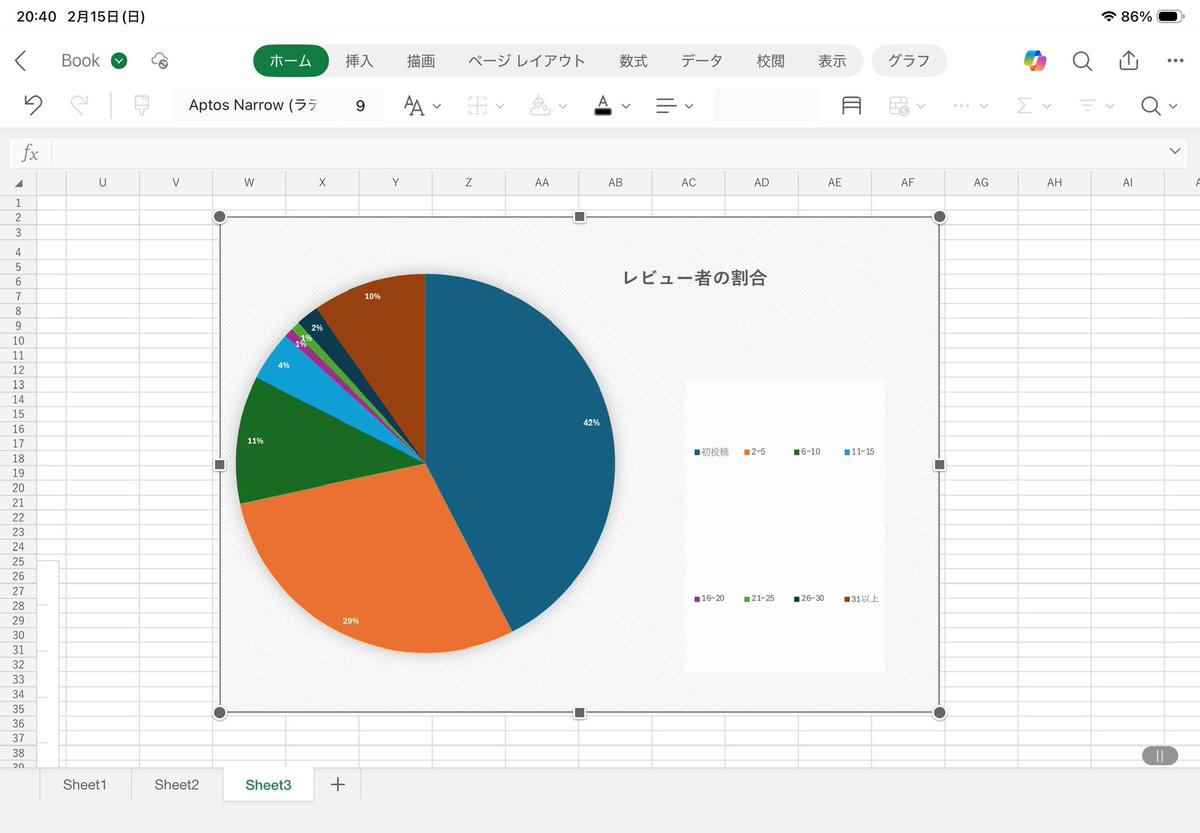Click the 2~5 legend entry
Image resolution: width=1200 pixels, height=833 pixels.
[x=755, y=452]
